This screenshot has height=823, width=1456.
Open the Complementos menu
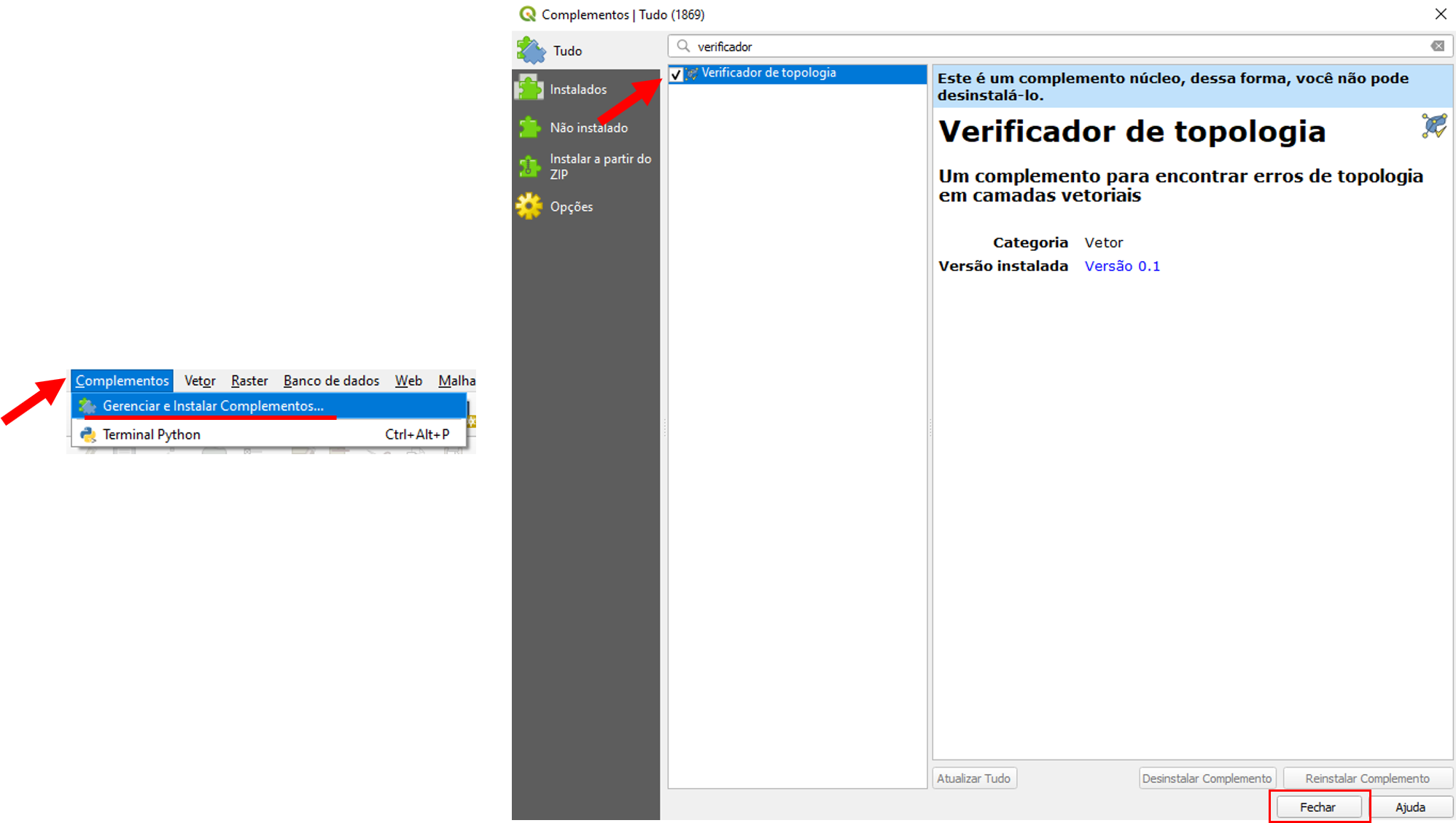pyautogui.click(x=122, y=381)
